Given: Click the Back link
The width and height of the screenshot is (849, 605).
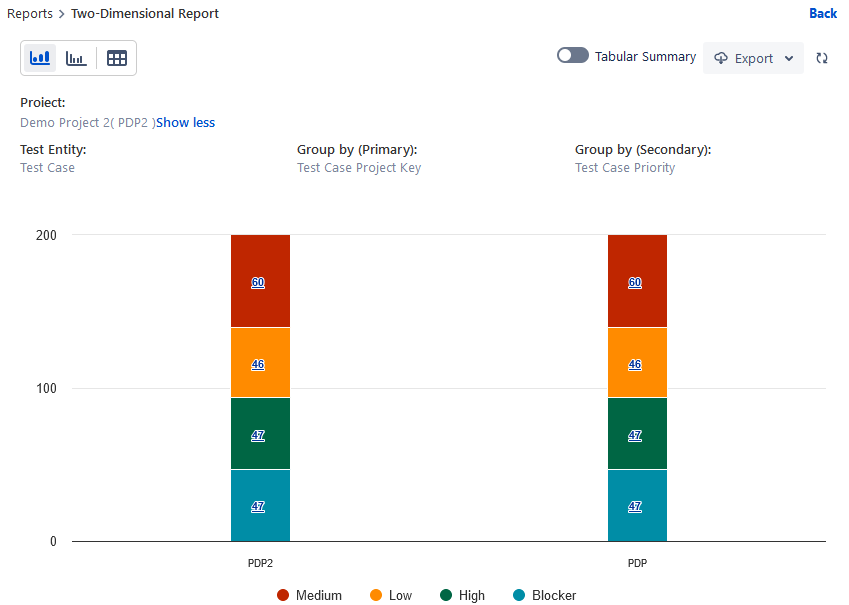Looking at the screenshot, I should pos(823,13).
